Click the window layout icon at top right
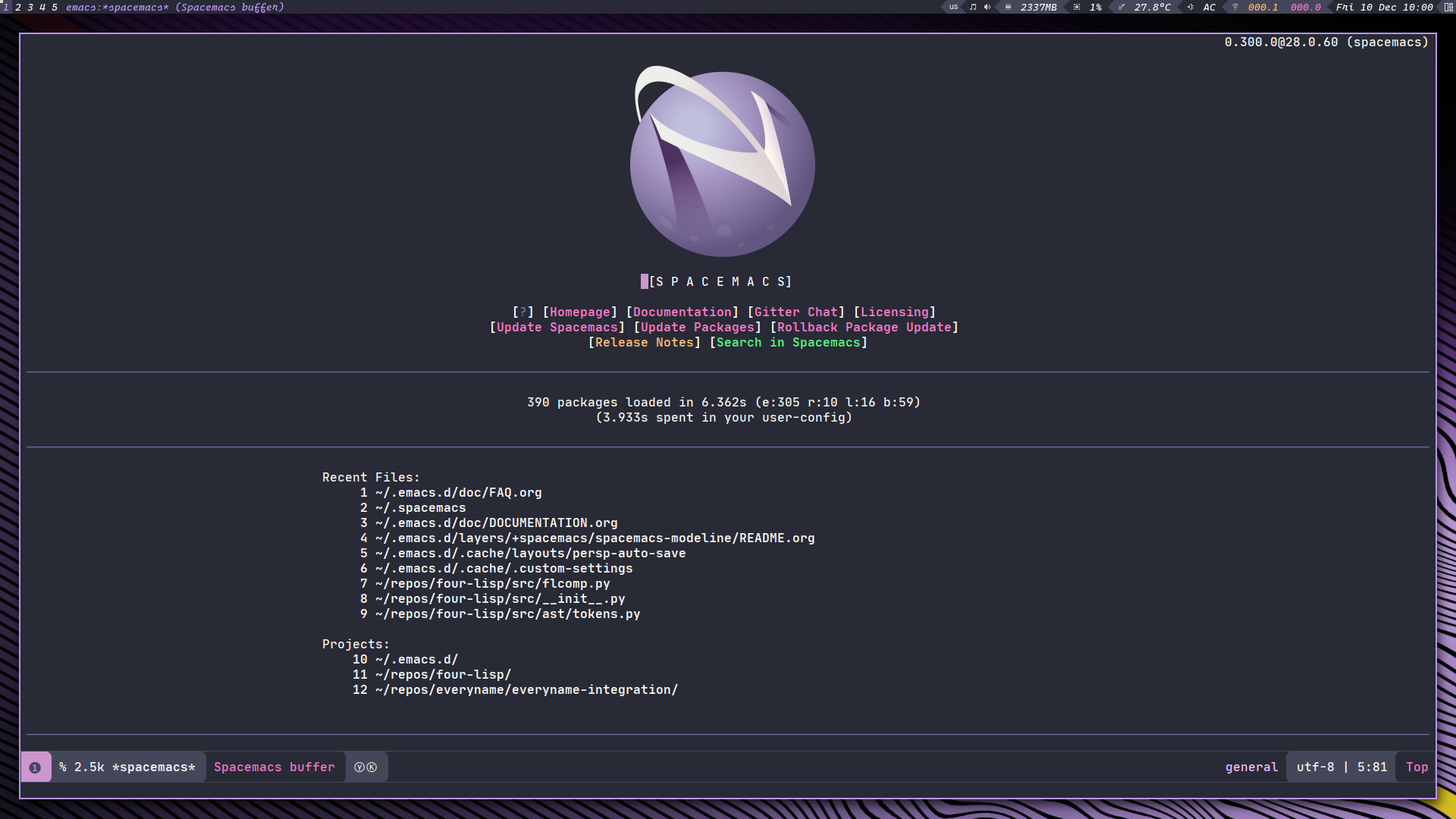Viewport: 1456px width, 819px height. [x=1446, y=7]
